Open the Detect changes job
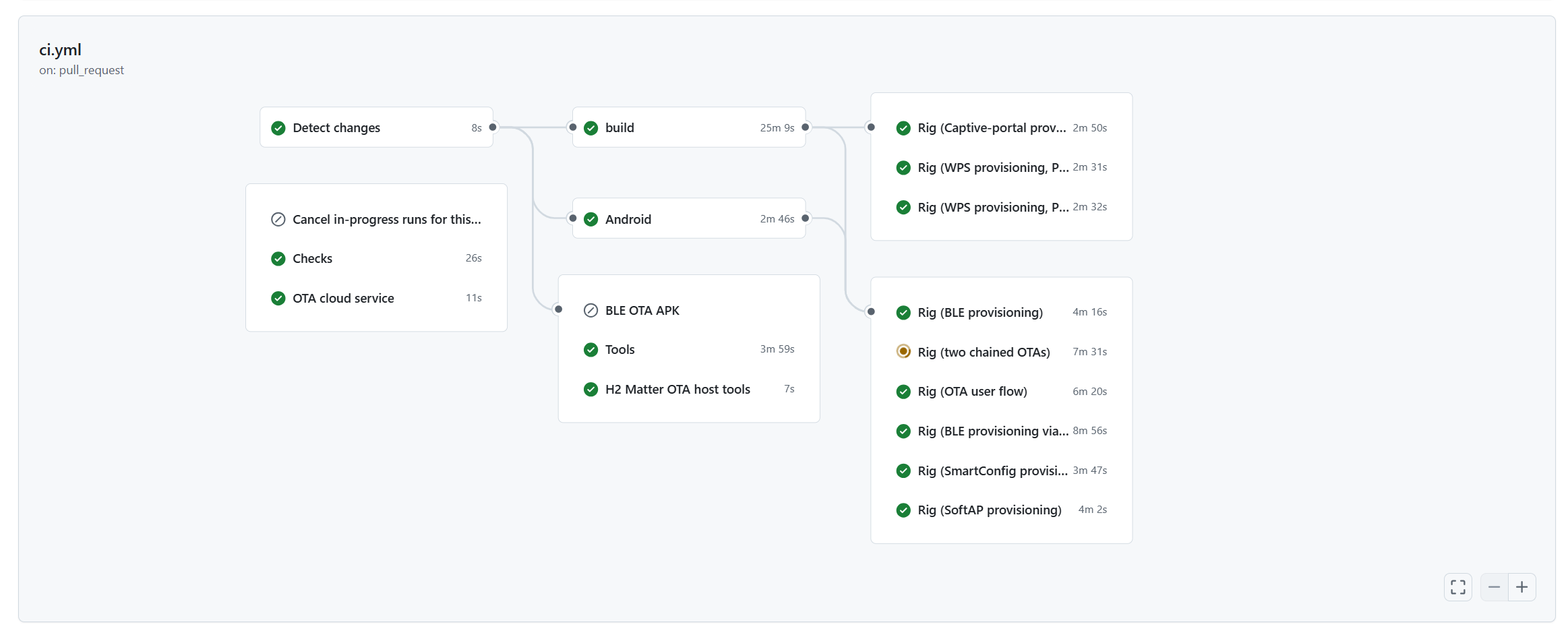The width and height of the screenshot is (1568, 633). pyautogui.click(x=376, y=127)
